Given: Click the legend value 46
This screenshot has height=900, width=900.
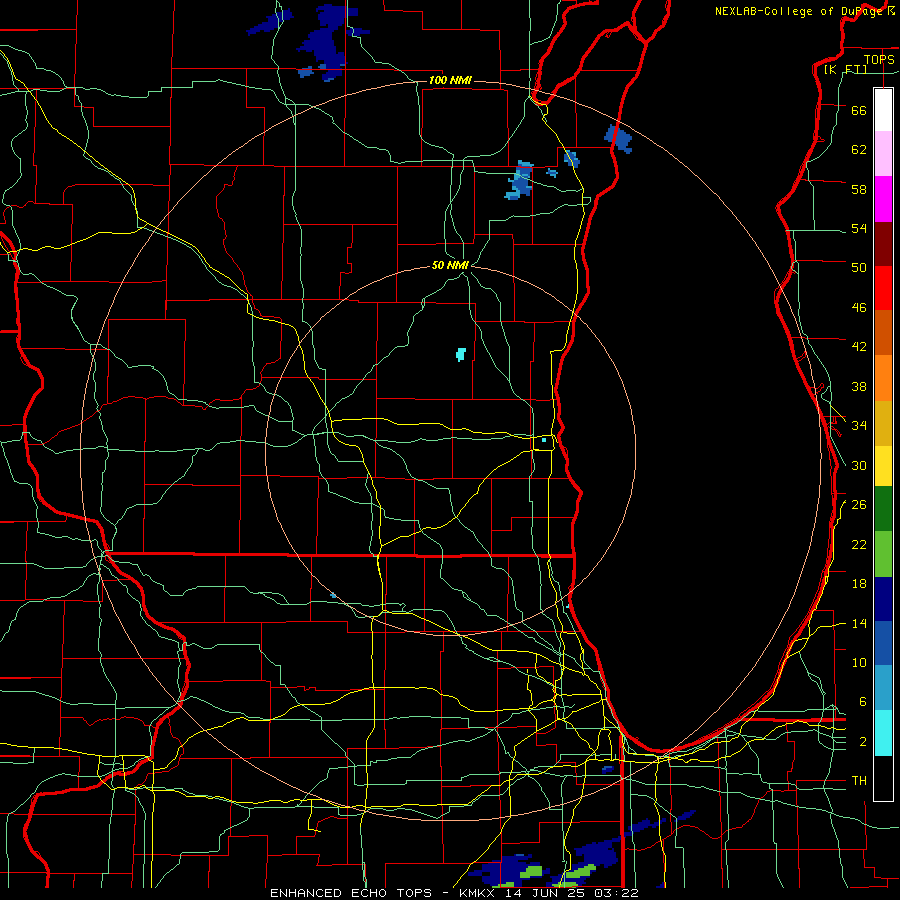Looking at the screenshot, I should pyautogui.click(x=859, y=308).
